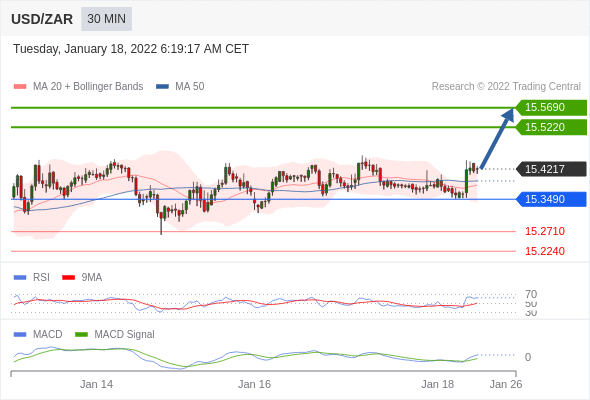
Task: Click the Jan 18 date axis label
Action: (438, 384)
